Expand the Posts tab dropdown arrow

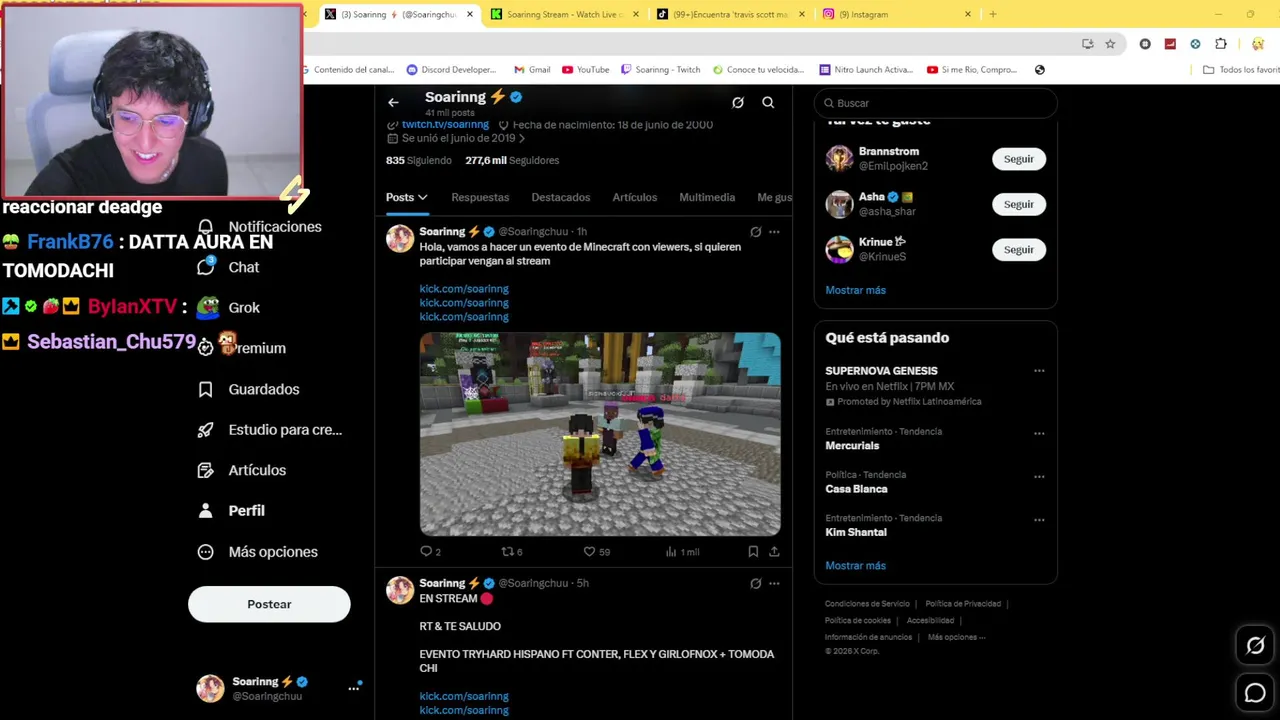click(x=423, y=198)
